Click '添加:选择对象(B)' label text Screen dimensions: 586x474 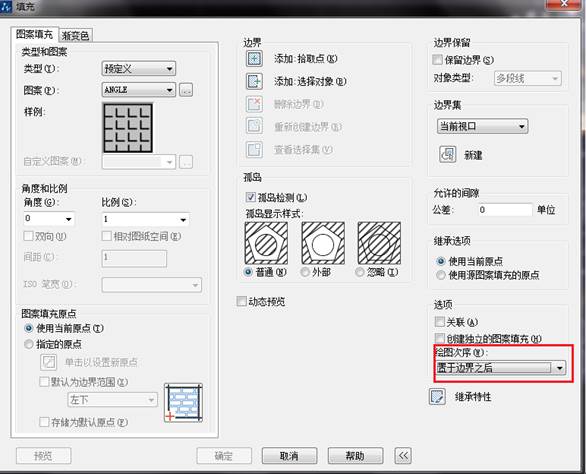(310, 81)
